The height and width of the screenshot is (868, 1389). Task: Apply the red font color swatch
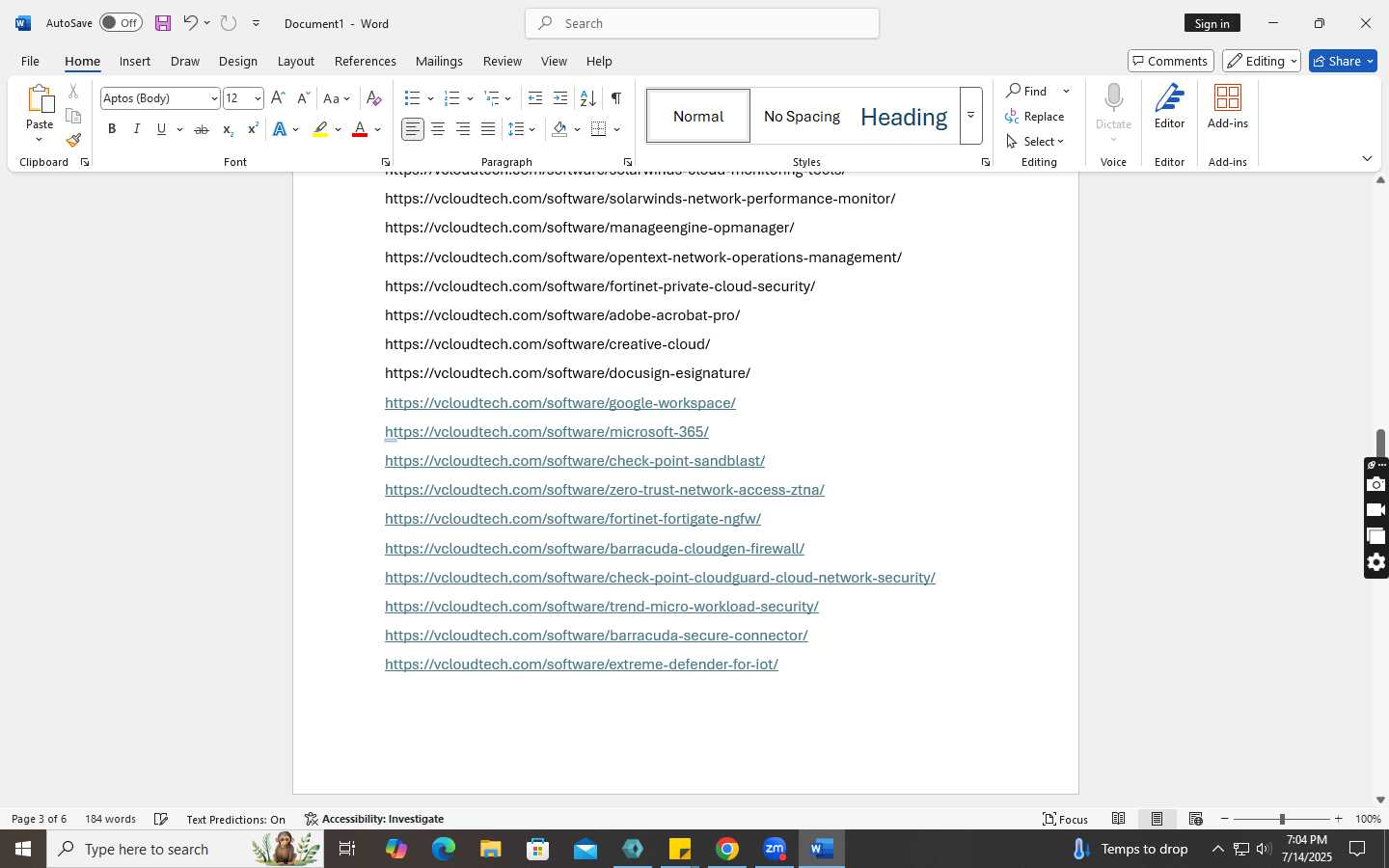tap(360, 129)
